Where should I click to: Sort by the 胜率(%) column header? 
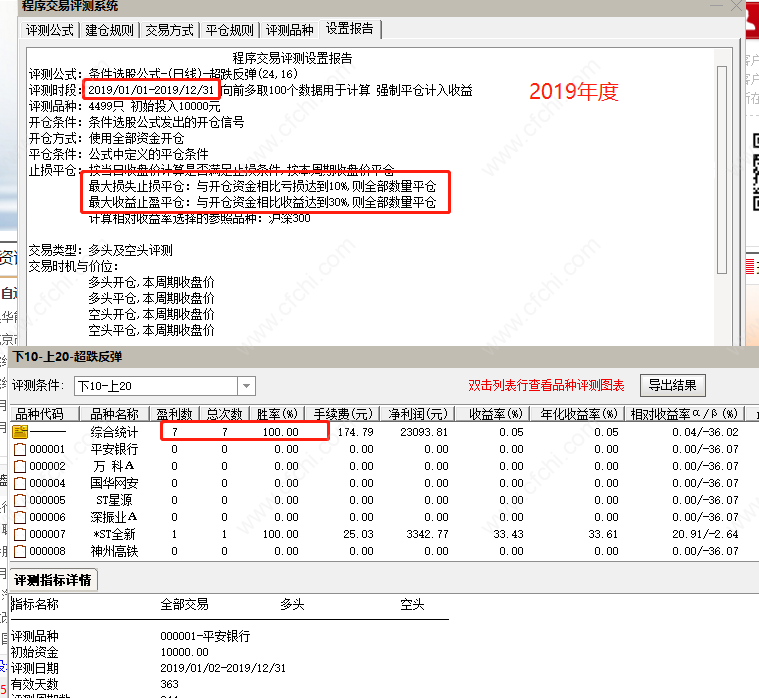pos(277,414)
